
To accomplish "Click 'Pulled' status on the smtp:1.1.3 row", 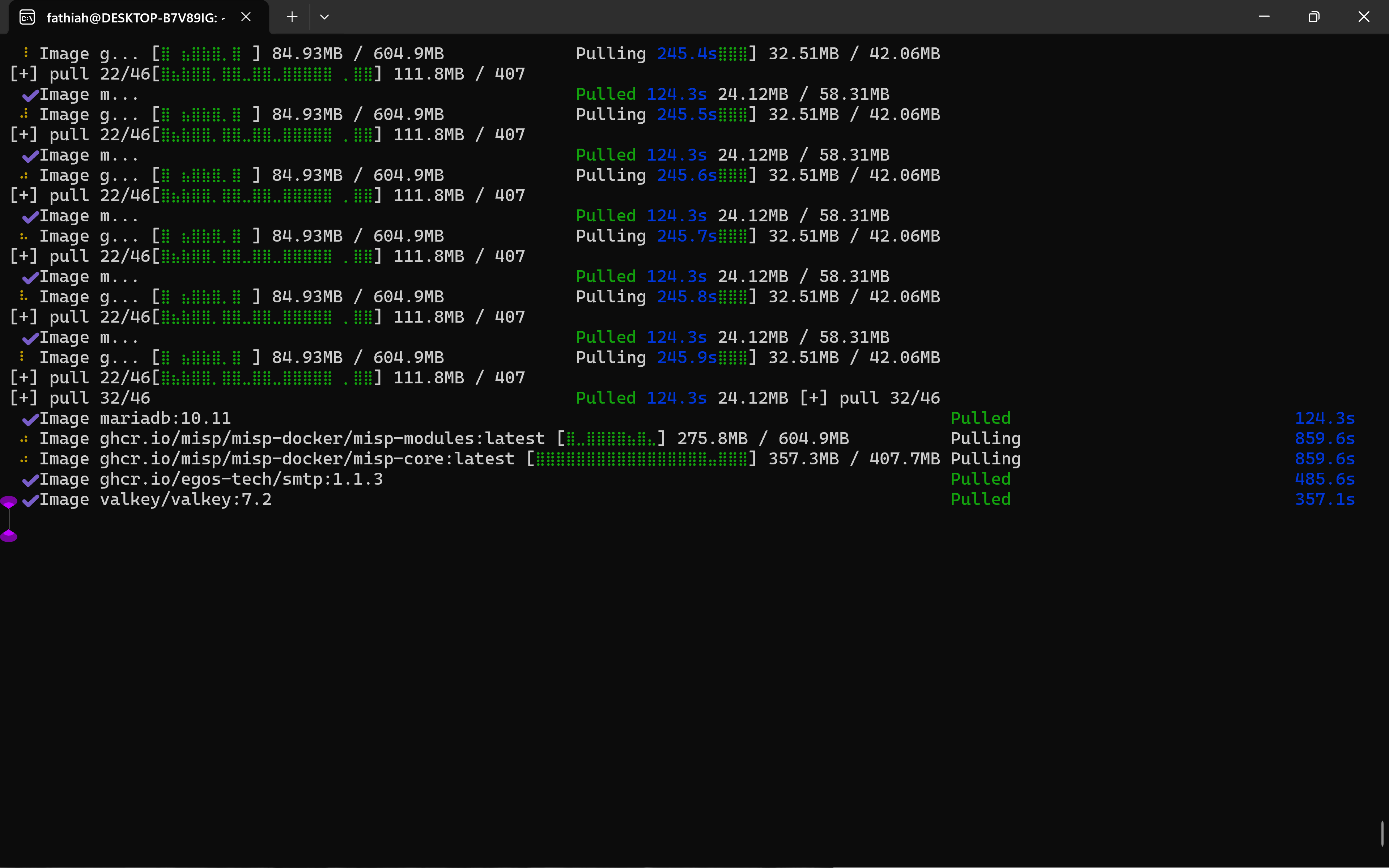I will (980, 479).
